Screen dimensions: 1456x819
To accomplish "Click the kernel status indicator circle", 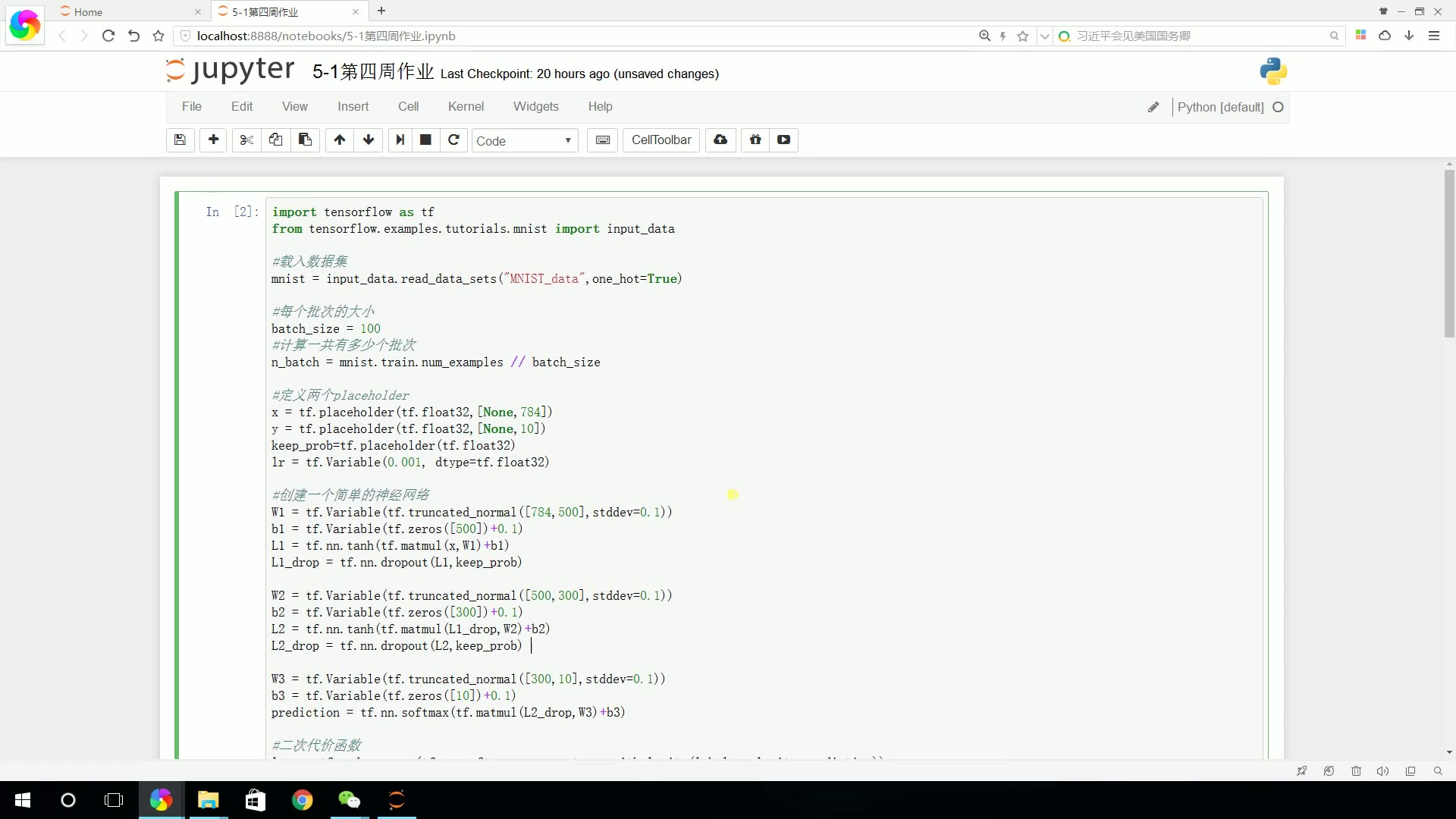I will click(1279, 107).
